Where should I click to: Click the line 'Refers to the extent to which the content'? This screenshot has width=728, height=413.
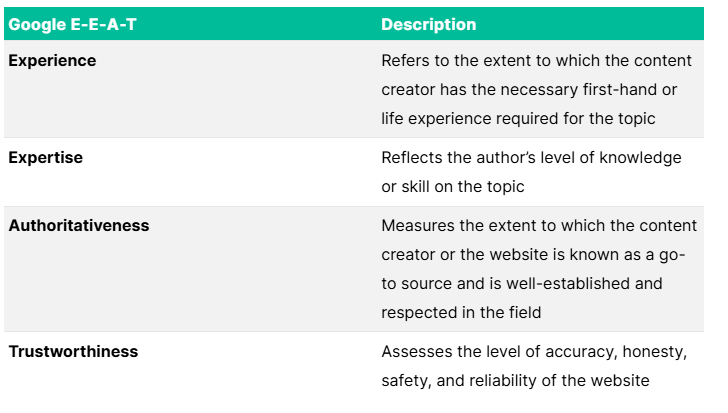[532, 61]
